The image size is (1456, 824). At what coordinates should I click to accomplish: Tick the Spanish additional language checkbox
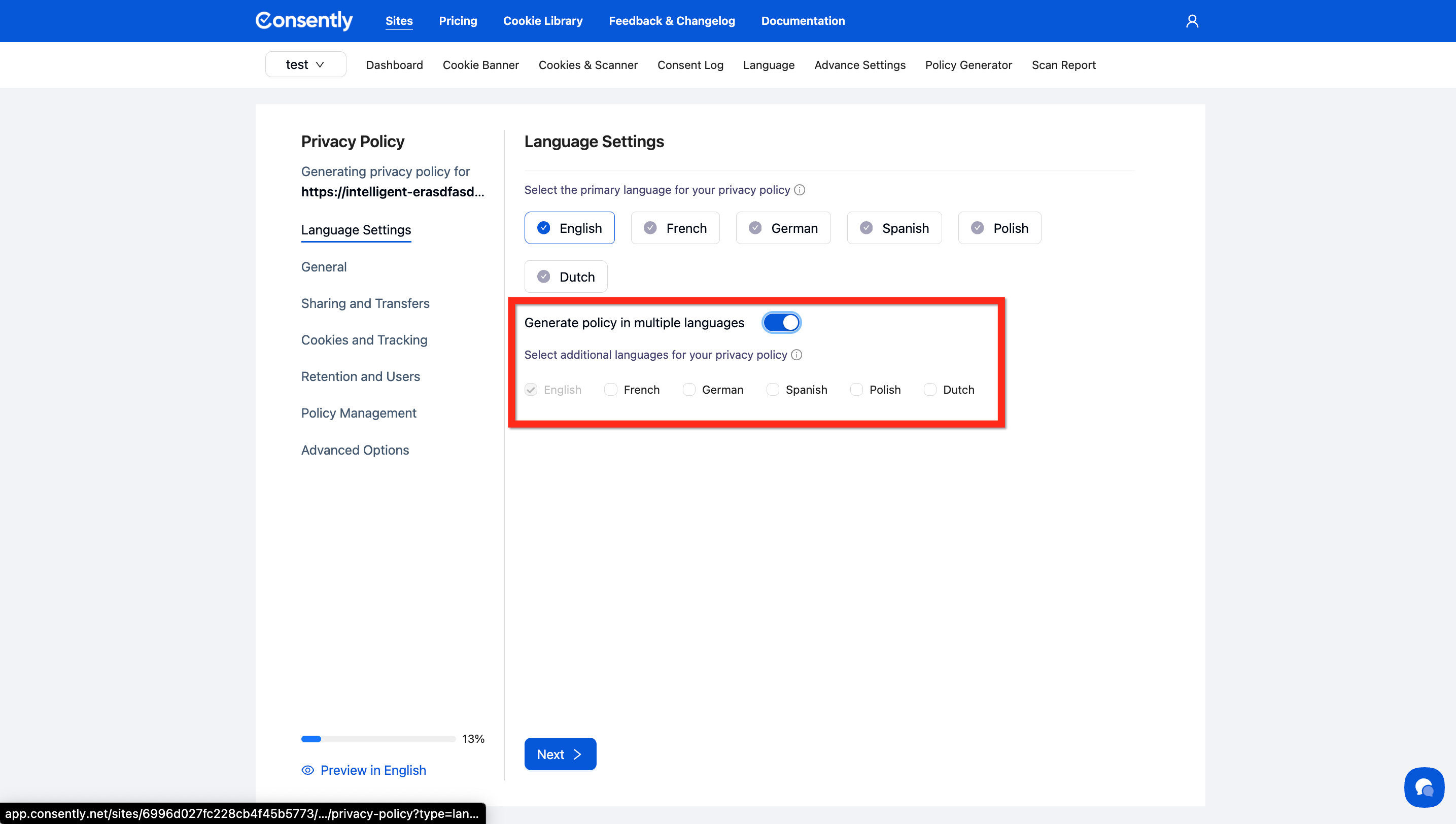(x=773, y=390)
